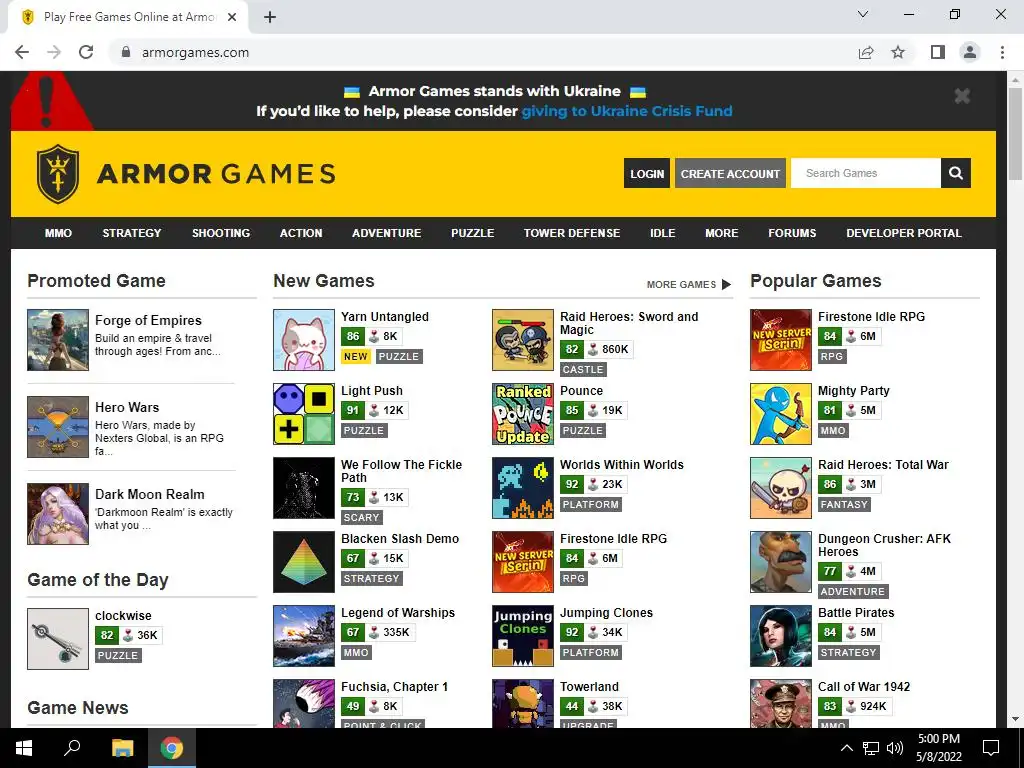Open Pounce ranked update thumbnail
The width and height of the screenshot is (1024, 768).
pos(522,413)
